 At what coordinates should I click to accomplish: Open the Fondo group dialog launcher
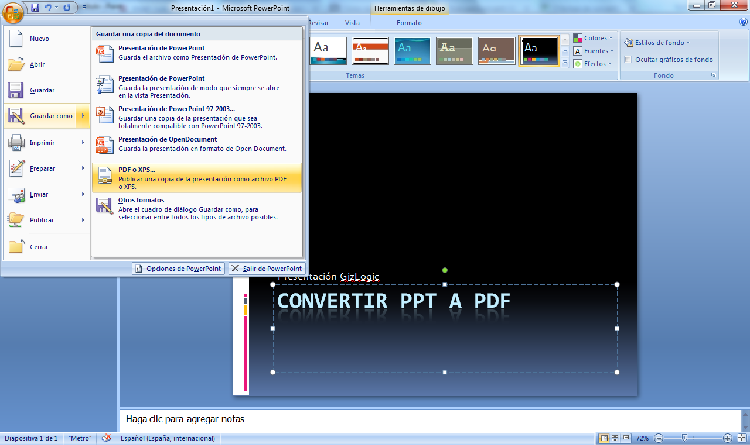[713, 76]
